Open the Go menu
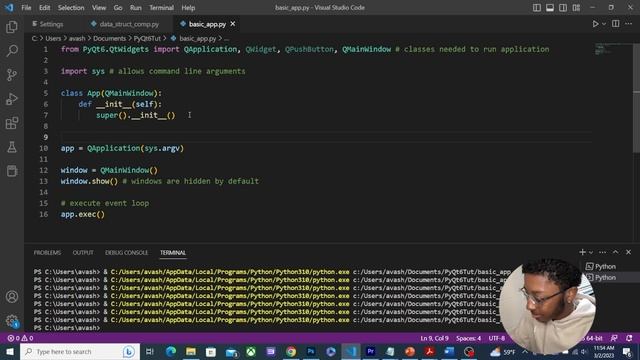Image resolution: width=640 pixels, height=360 pixels. [x=118, y=8]
